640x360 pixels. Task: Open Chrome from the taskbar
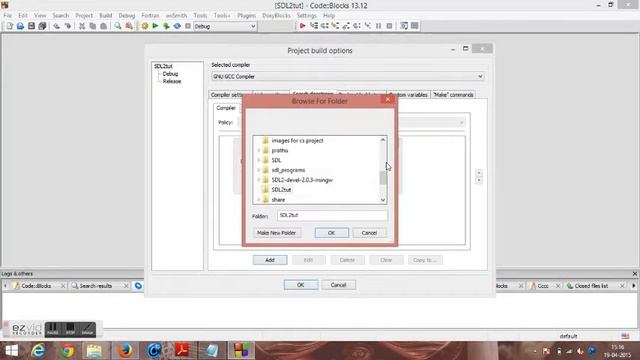(x=67, y=351)
